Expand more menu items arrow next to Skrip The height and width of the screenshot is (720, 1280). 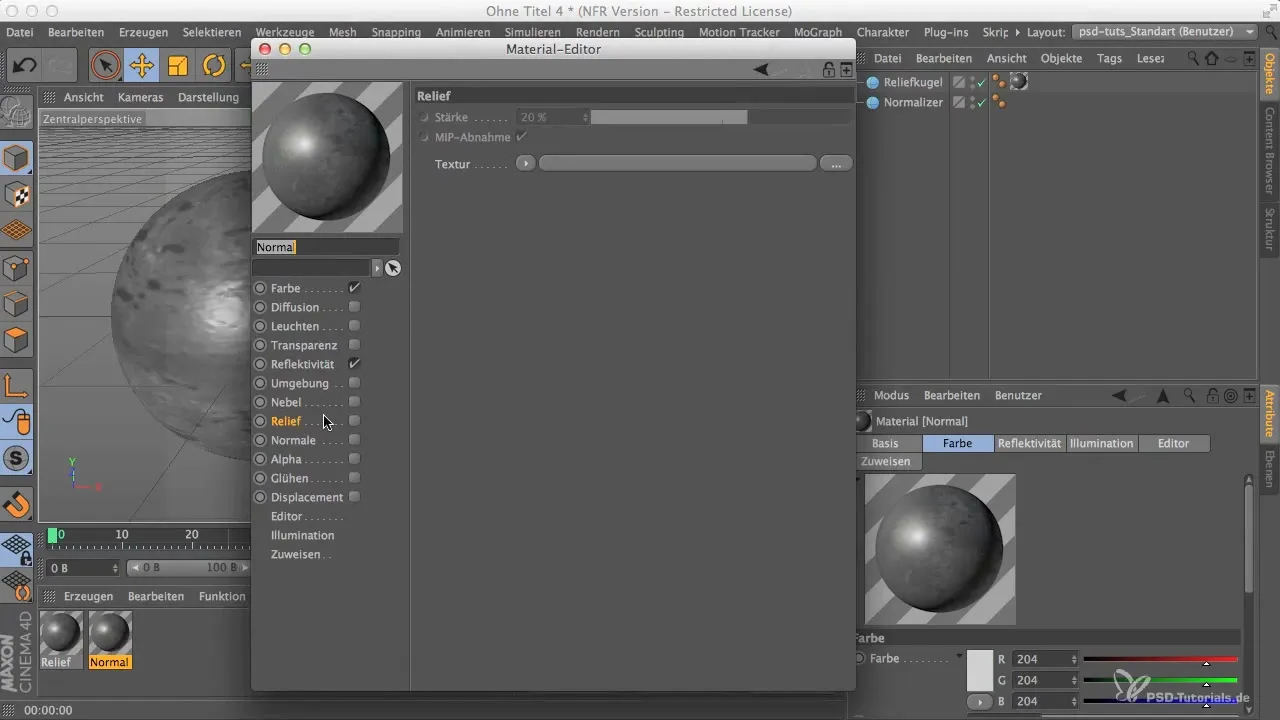point(1017,32)
